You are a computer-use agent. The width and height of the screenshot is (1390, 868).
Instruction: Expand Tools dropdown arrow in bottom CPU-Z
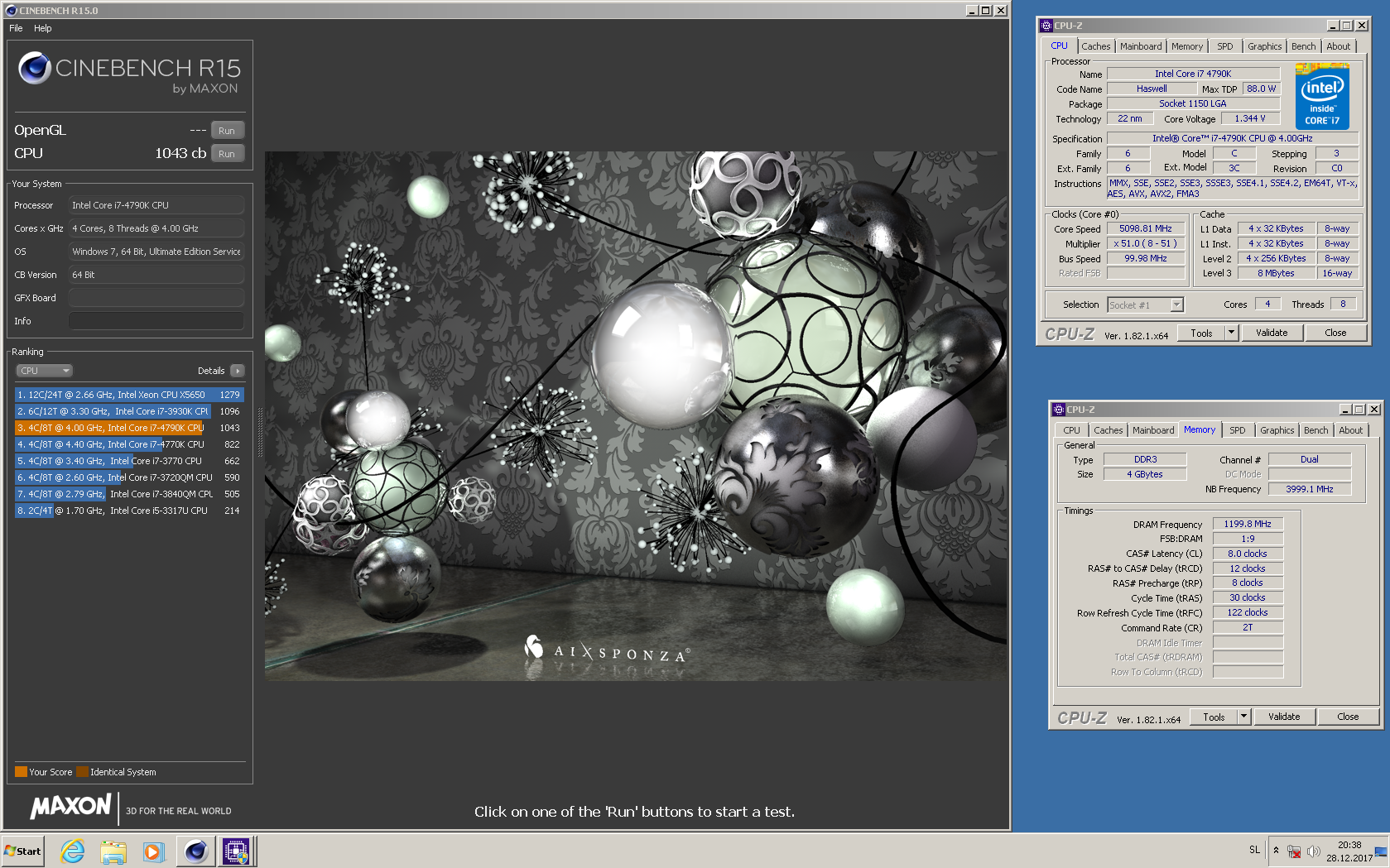(1243, 717)
